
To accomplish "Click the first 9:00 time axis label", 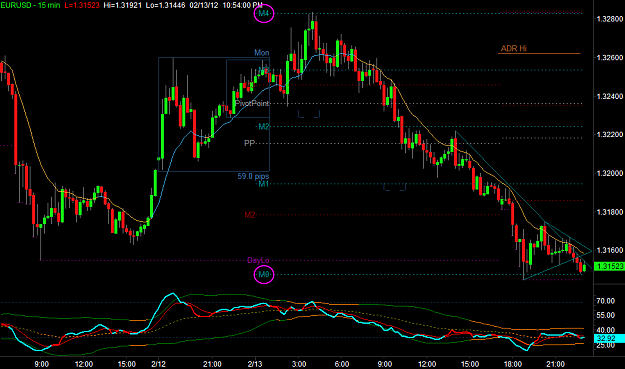I will pos(41,364).
